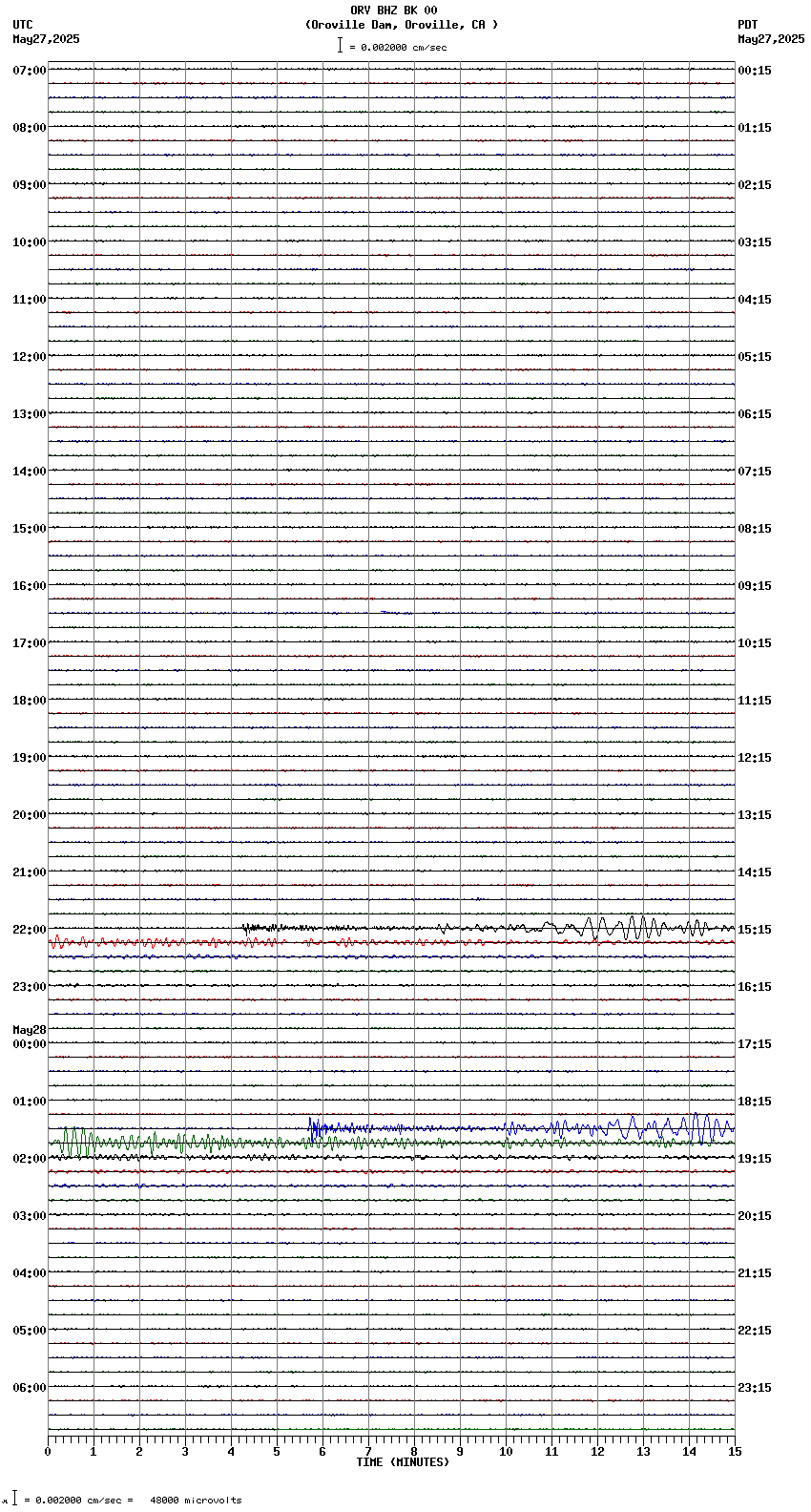Viewport: 811px width, 1512px height.
Task: Click the '14:00' UTC time label
Action: [x=30, y=472]
